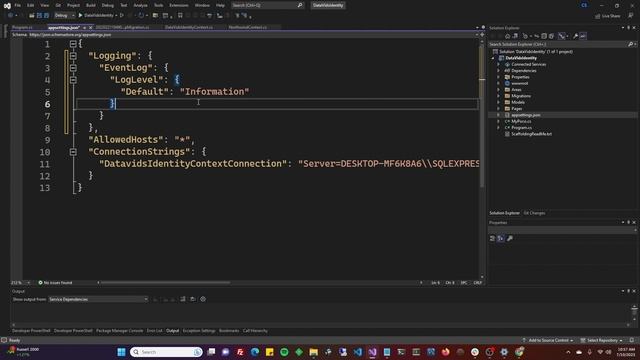Open the Exception Settings tab
Image resolution: width=640 pixels, height=360 pixels.
click(x=199, y=331)
